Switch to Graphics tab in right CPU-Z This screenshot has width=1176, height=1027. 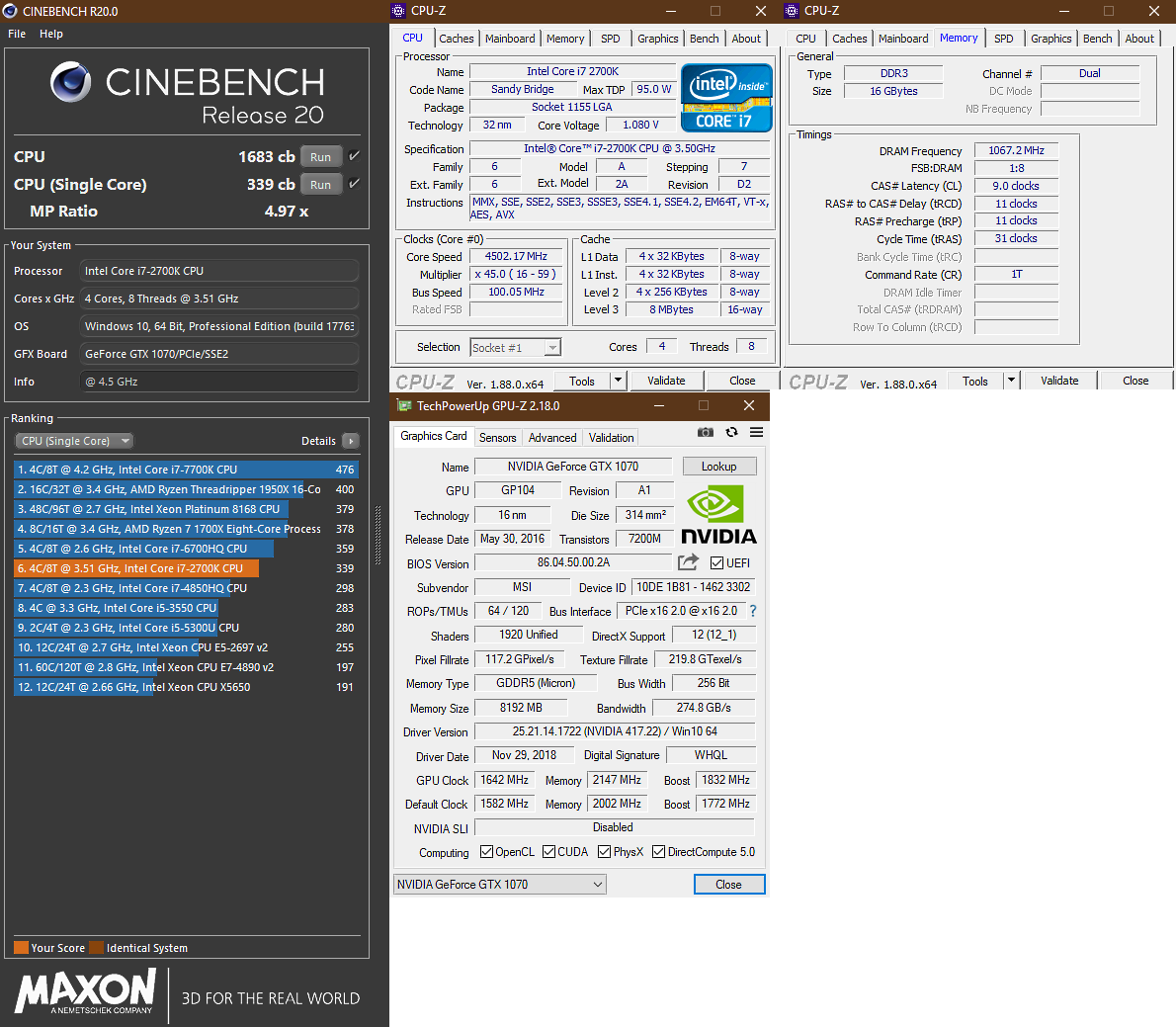[1050, 39]
